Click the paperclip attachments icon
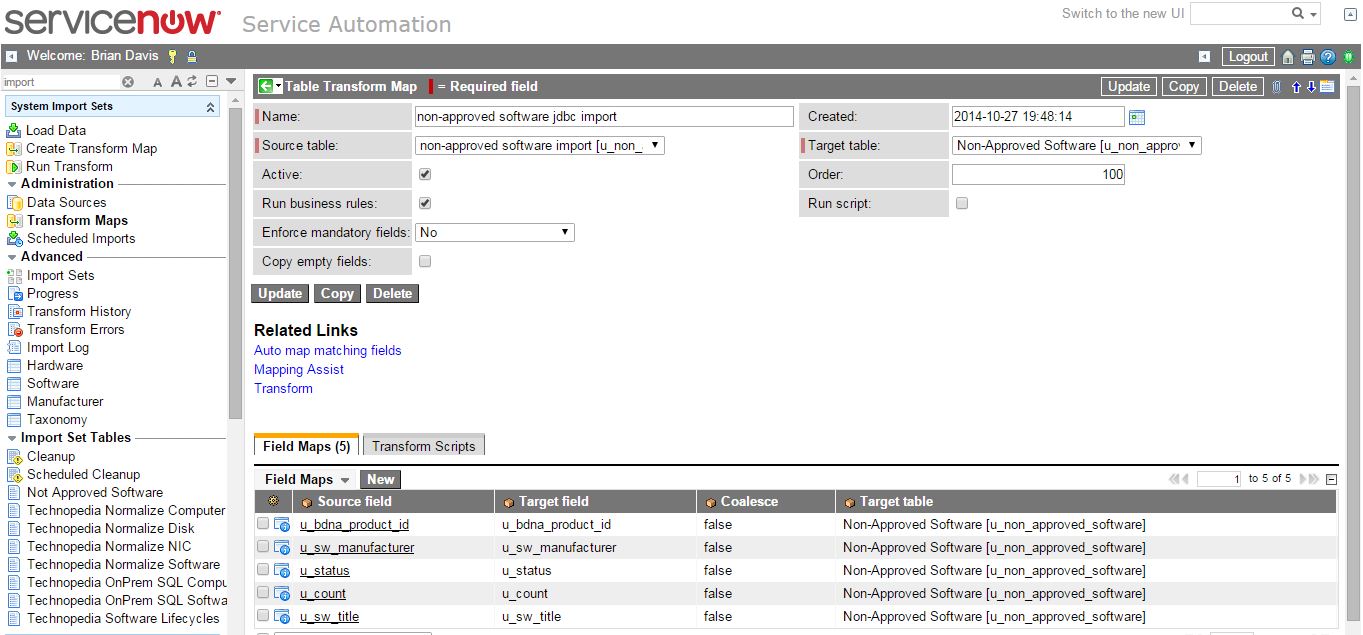 pyautogui.click(x=1277, y=87)
